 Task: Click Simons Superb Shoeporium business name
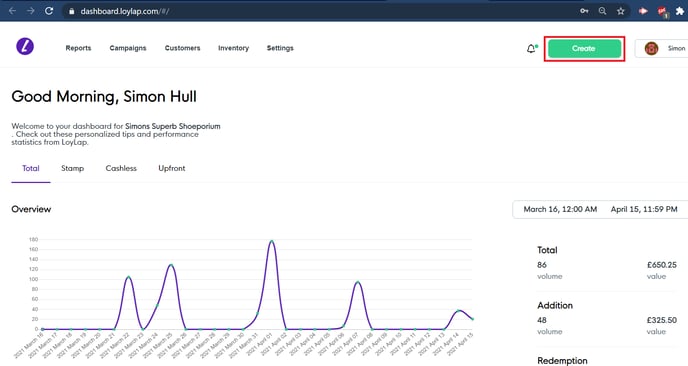click(x=173, y=126)
